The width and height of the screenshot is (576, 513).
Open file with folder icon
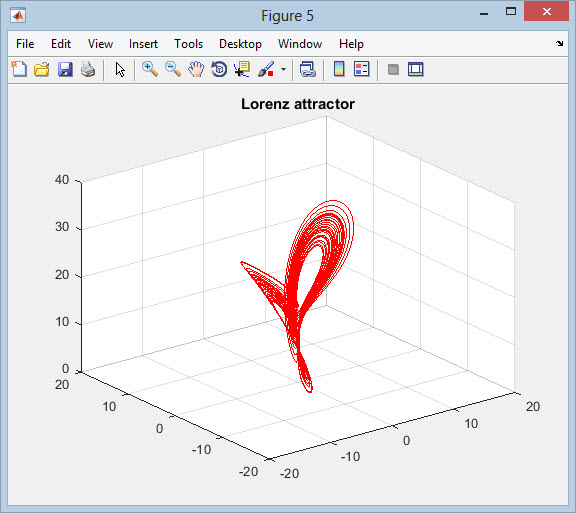tap(42, 69)
